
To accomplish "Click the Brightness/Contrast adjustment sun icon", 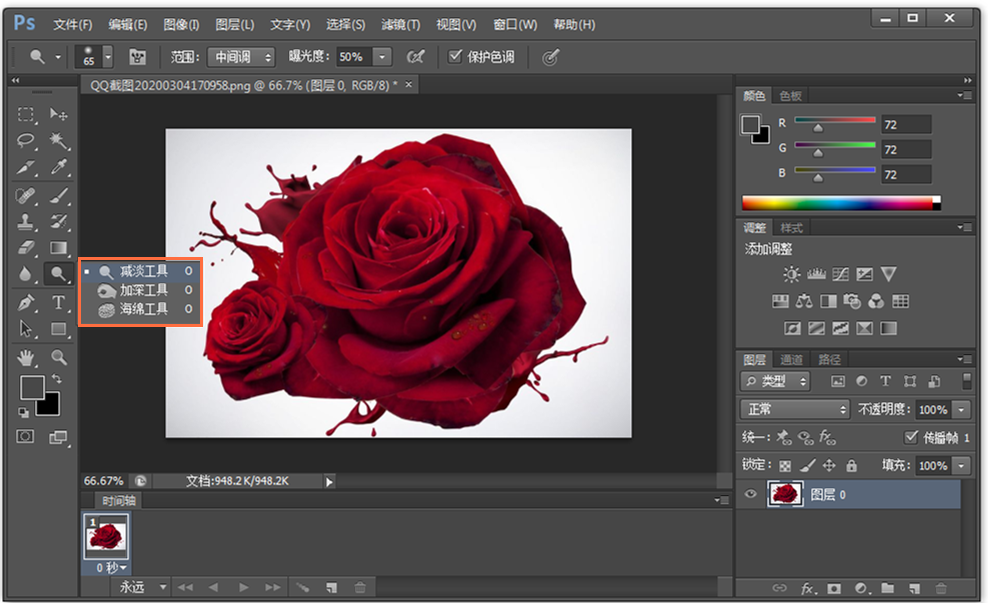I will point(791,275).
